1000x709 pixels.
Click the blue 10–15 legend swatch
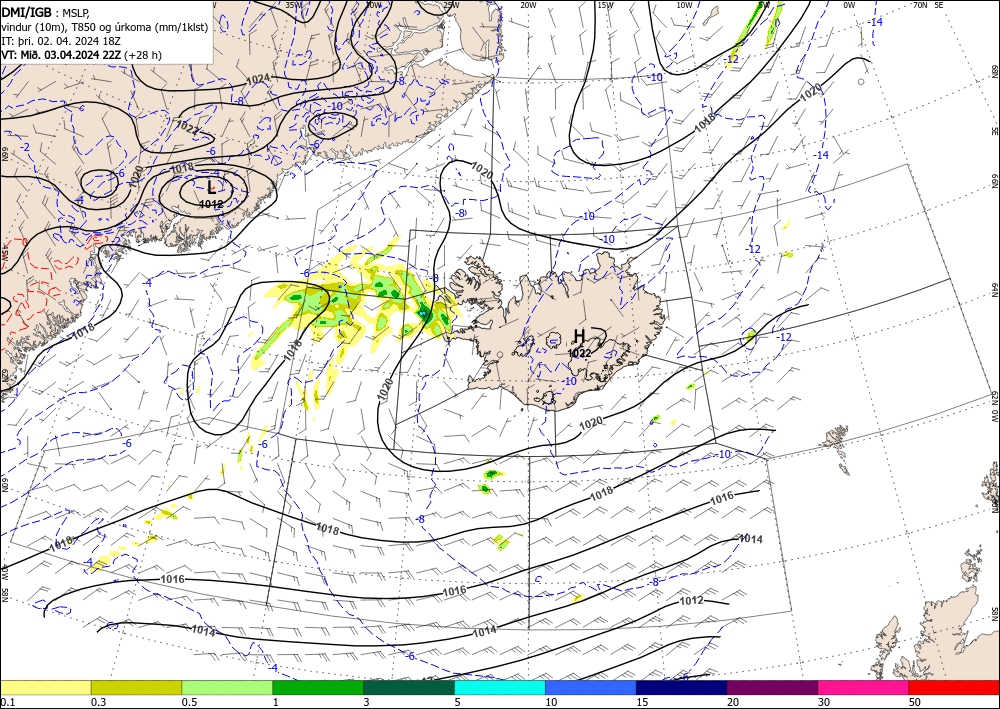pyautogui.click(x=591, y=687)
